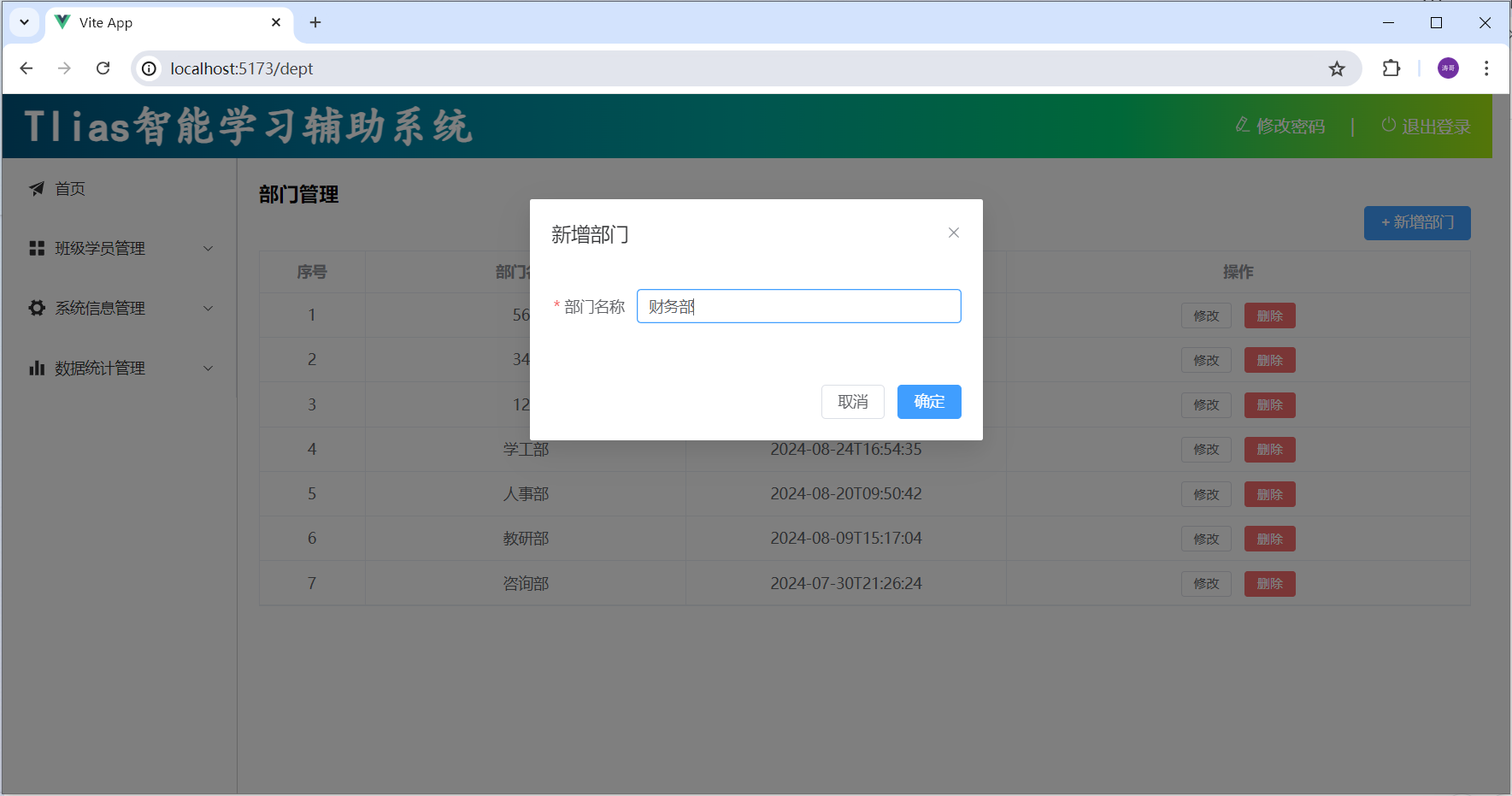Image resolution: width=1512 pixels, height=796 pixels.
Task: Click the browser back arrow
Action: pyautogui.click(x=26, y=68)
